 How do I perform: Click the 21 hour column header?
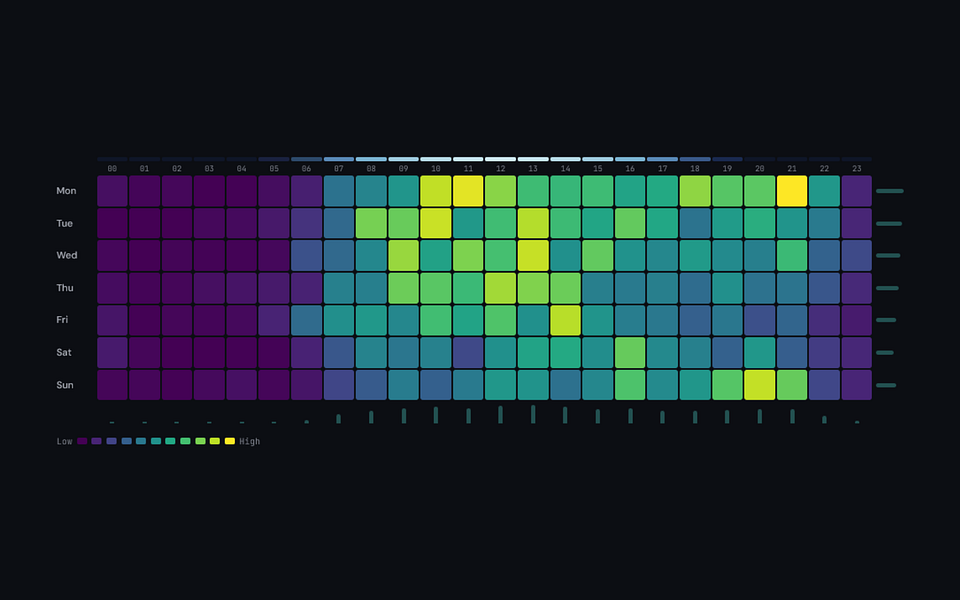(x=792, y=168)
